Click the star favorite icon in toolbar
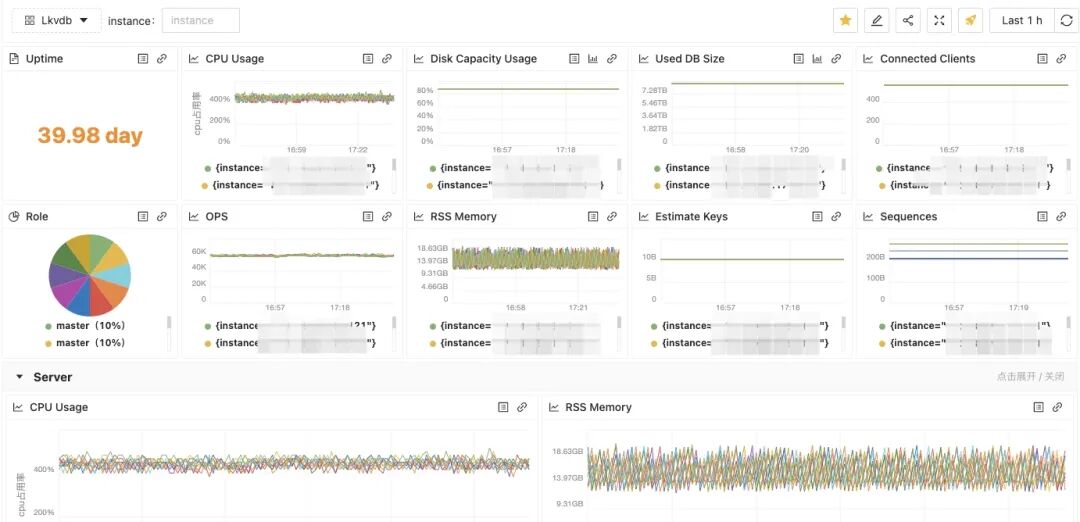 pyautogui.click(x=845, y=21)
